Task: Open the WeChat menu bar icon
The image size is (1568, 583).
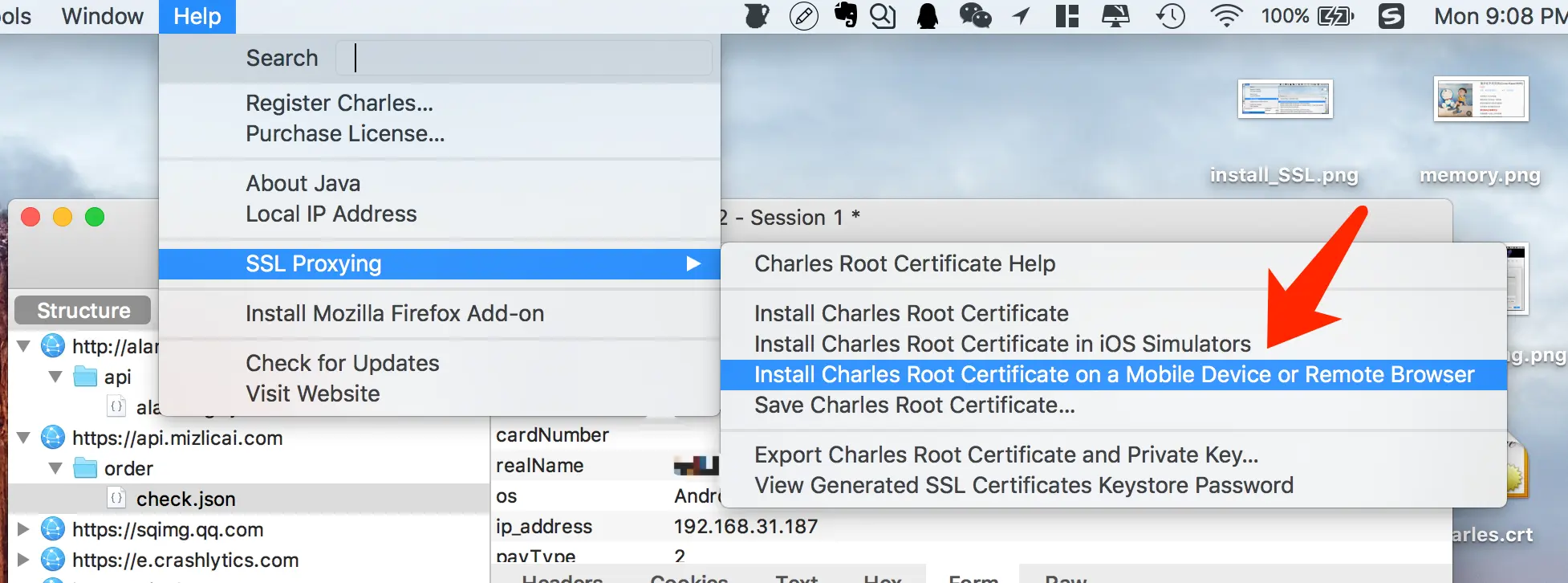Action: click(x=975, y=16)
